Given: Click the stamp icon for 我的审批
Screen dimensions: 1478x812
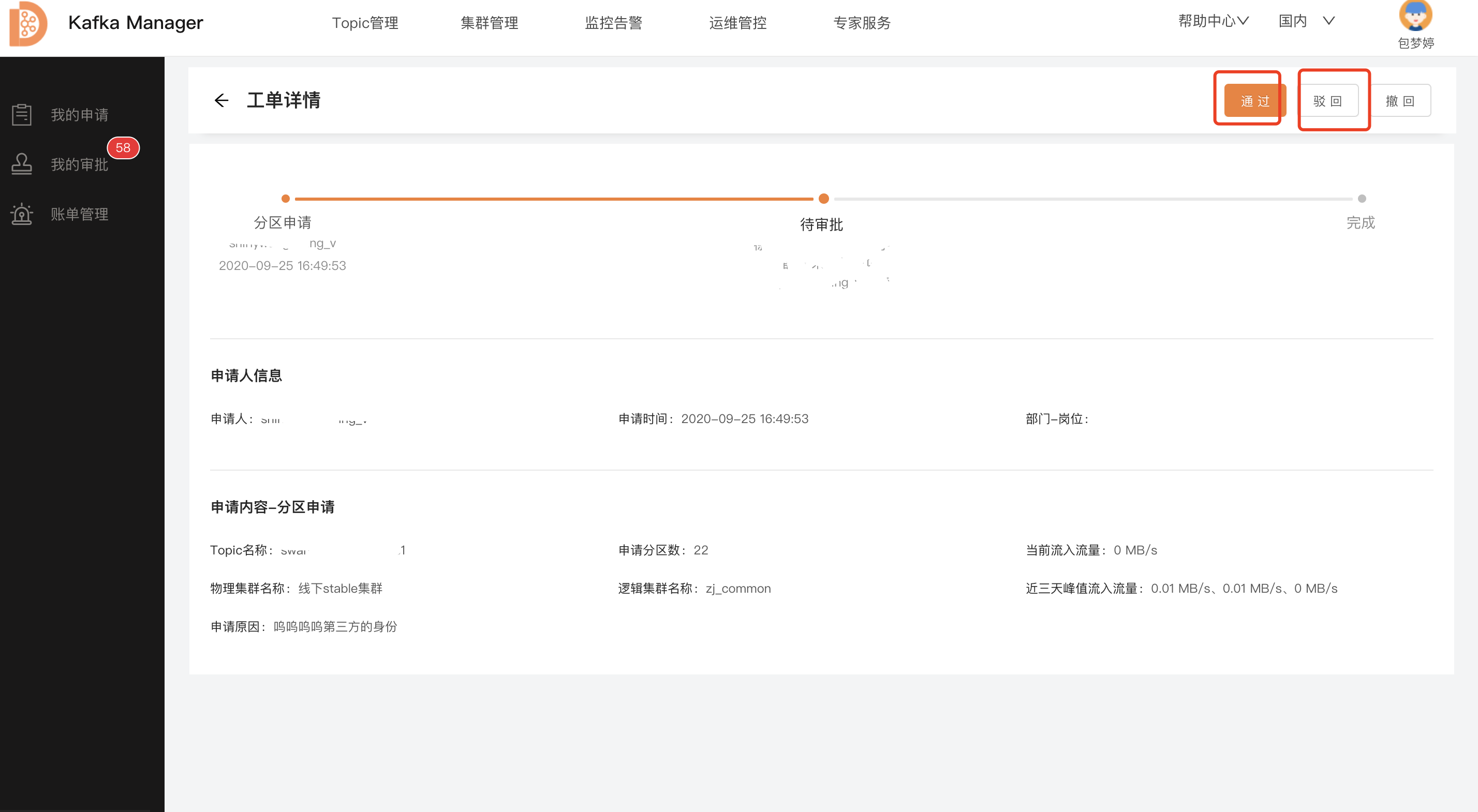Looking at the screenshot, I should coord(22,164).
